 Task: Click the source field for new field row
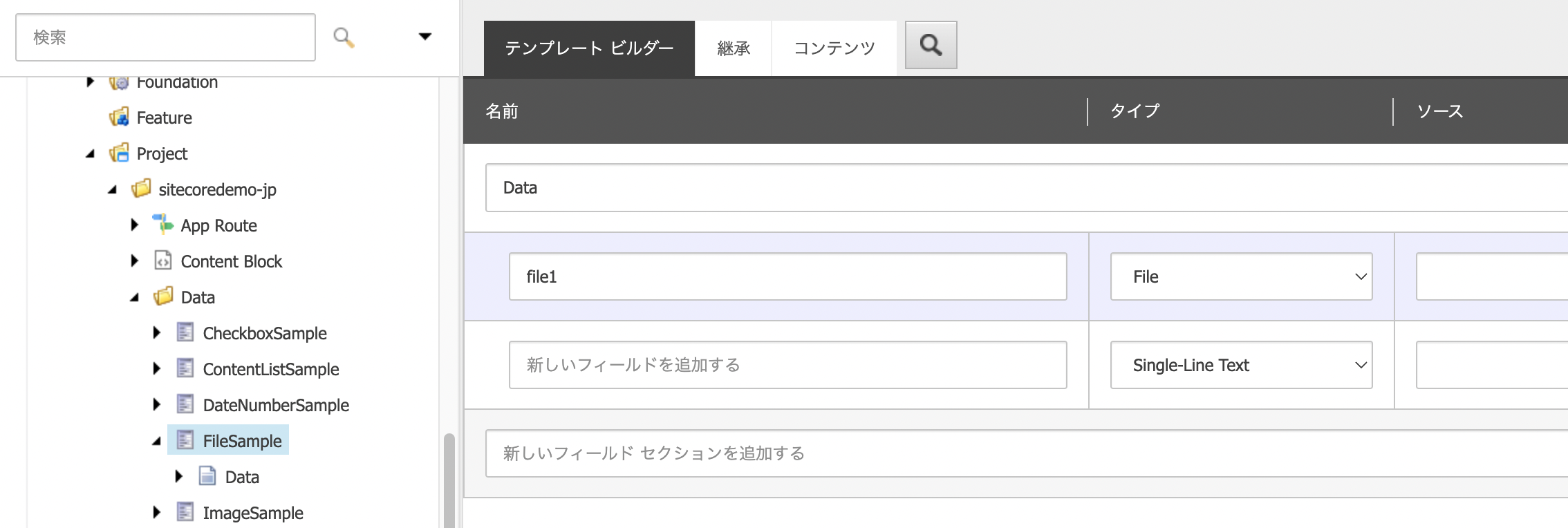(x=1492, y=365)
